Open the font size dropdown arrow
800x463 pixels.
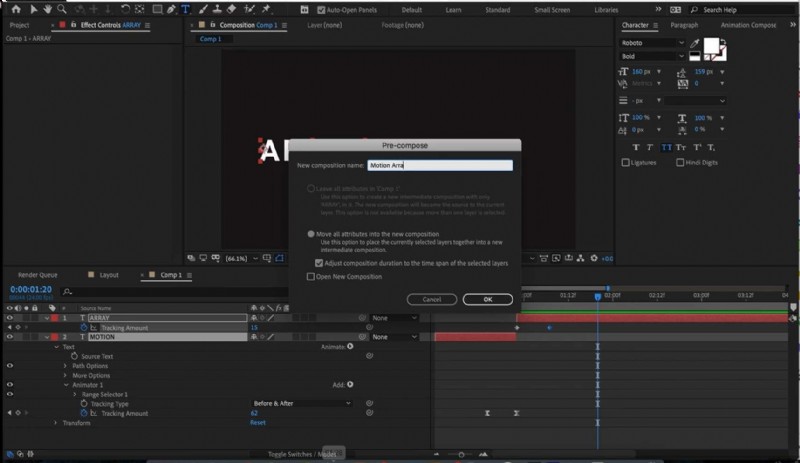click(659, 71)
